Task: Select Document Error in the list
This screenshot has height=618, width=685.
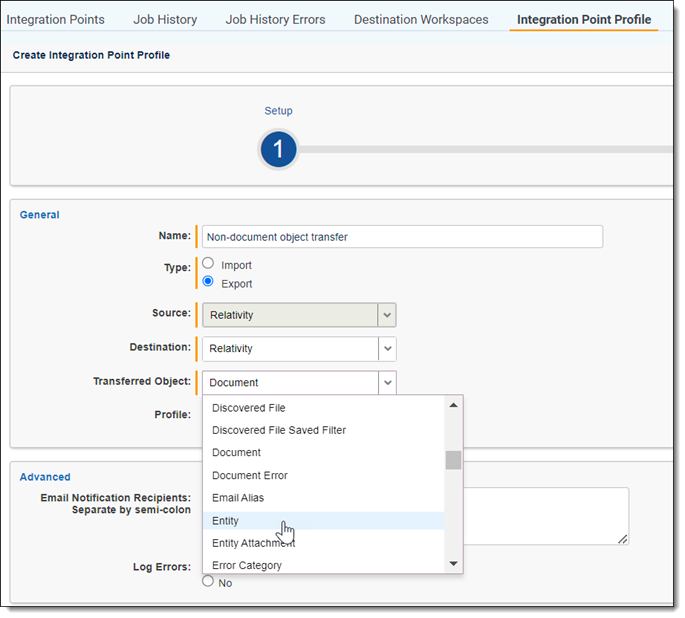Action: (249, 475)
